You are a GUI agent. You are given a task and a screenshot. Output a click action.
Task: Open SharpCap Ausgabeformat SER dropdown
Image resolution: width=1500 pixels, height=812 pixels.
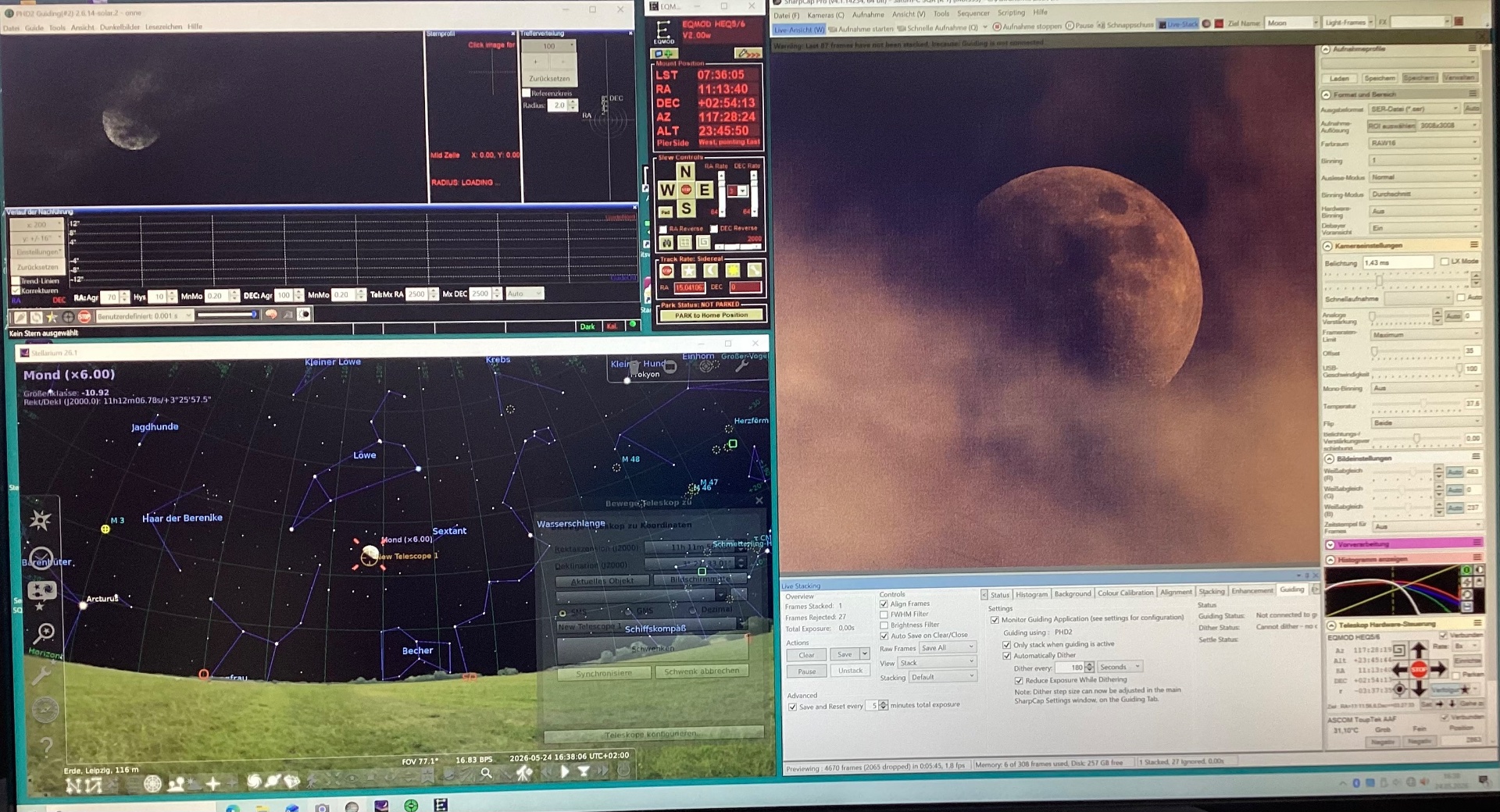tap(1413, 109)
